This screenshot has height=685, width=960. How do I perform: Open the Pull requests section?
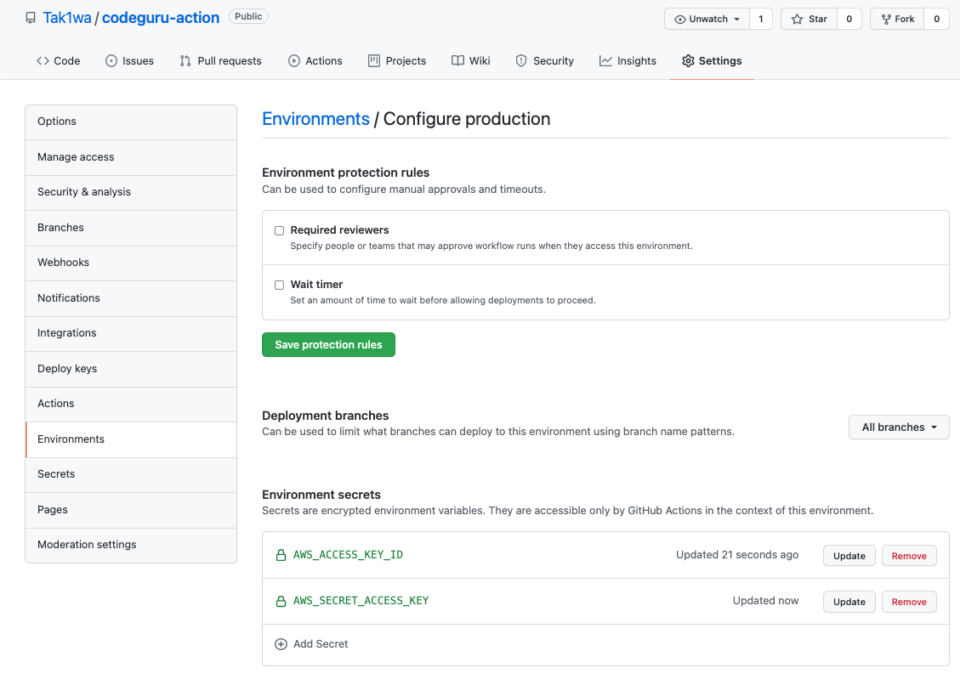(x=220, y=60)
